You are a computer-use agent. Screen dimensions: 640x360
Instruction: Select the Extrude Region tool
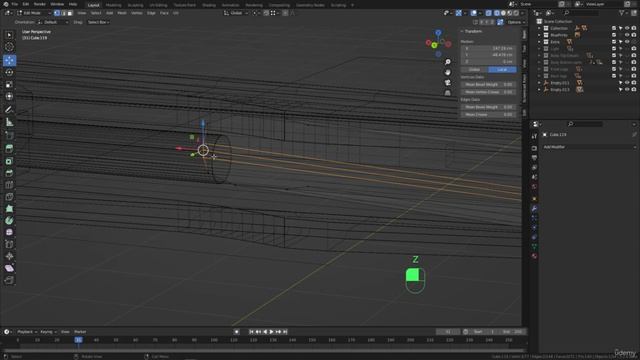pos(9,149)
